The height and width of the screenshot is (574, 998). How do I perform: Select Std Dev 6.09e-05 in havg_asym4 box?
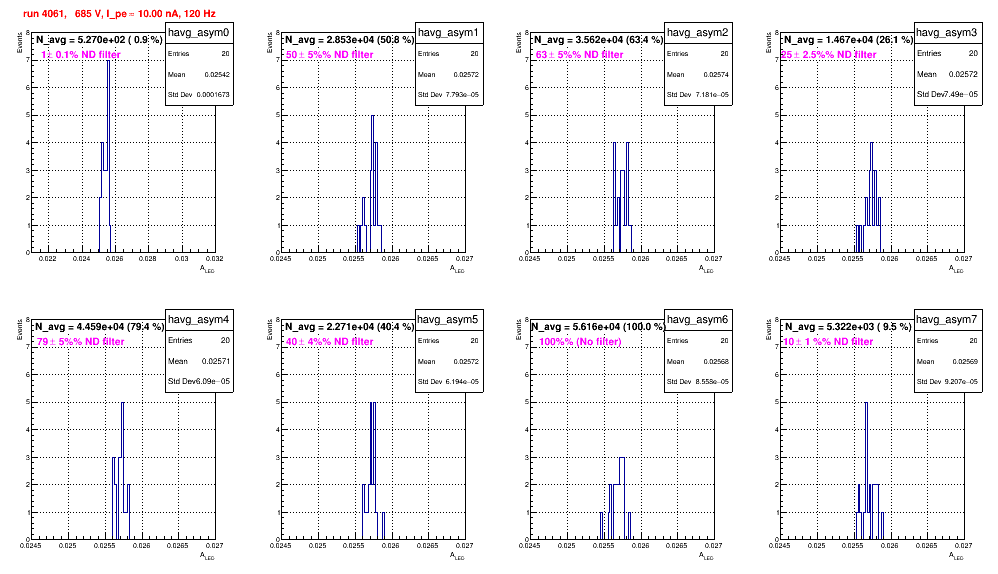pyautogui.click(x=199, y=381)
